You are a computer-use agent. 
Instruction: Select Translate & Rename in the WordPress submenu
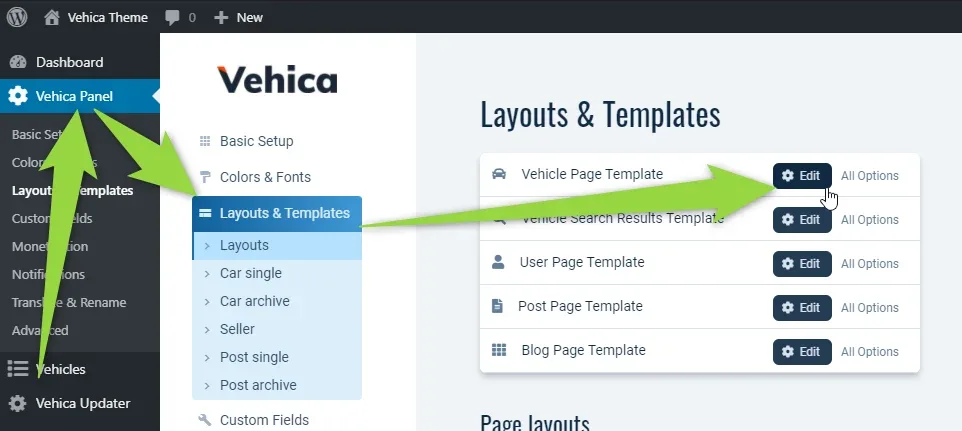69,302
